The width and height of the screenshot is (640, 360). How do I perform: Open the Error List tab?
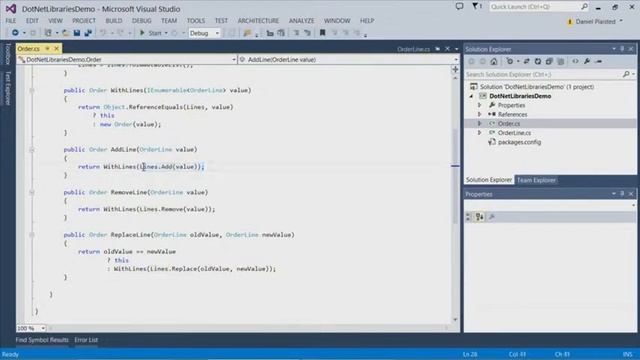click(x=86, y=340)
